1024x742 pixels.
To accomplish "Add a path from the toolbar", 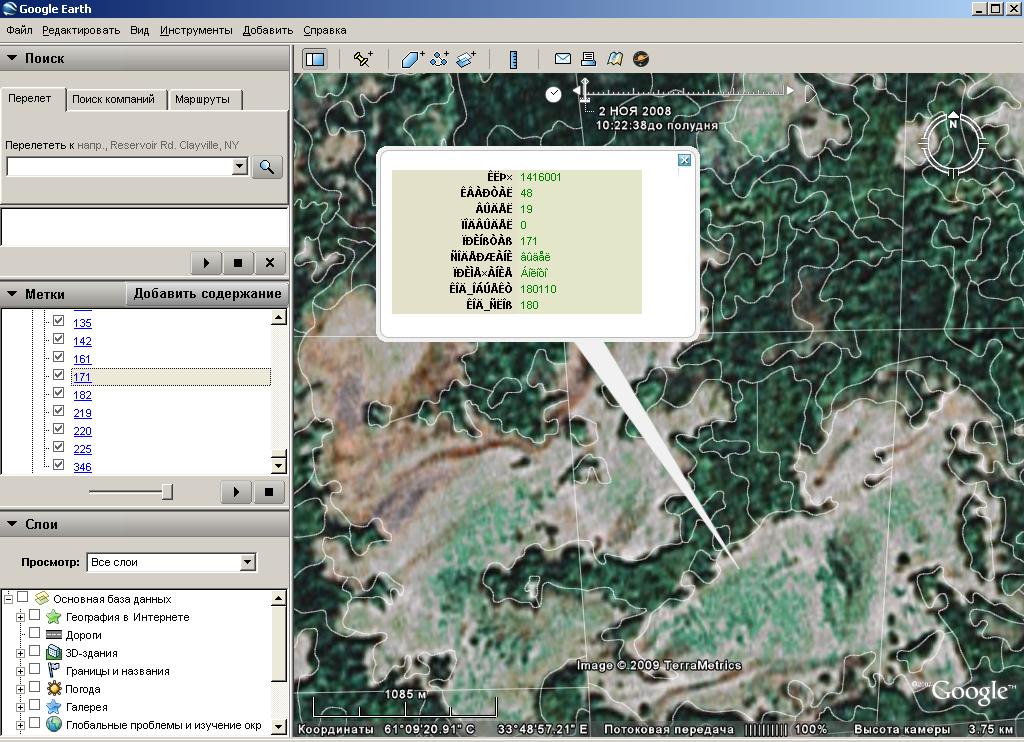I will pyautogui.click(x=439, y=59).
